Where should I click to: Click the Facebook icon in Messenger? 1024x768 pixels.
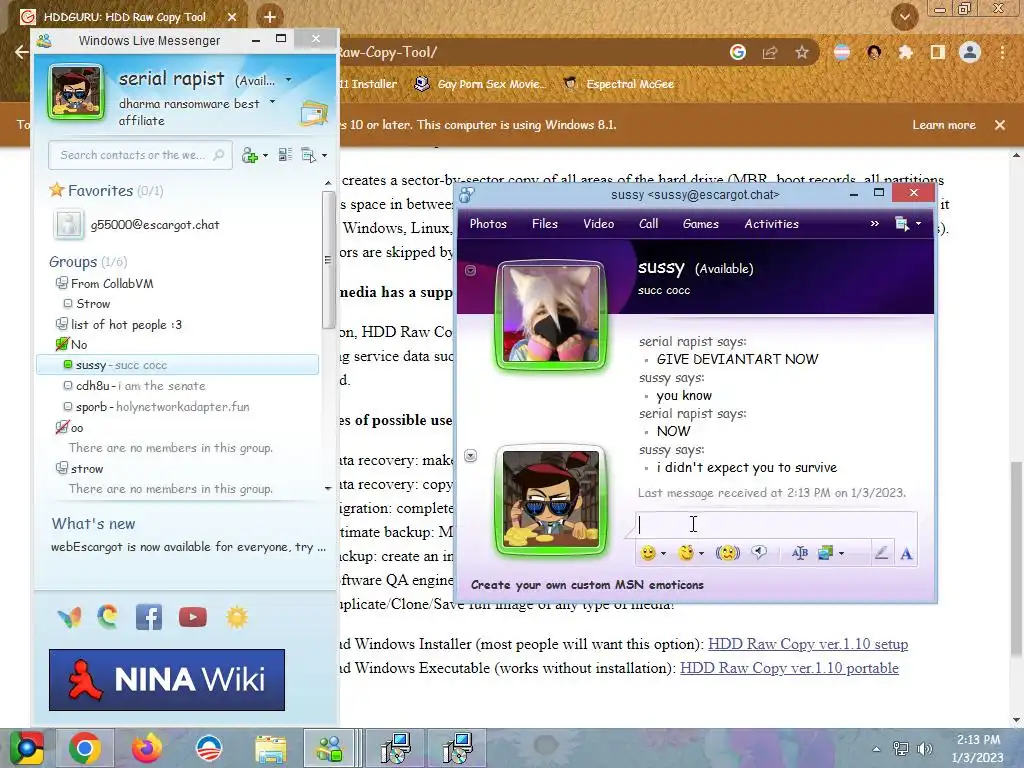[149, 617]
